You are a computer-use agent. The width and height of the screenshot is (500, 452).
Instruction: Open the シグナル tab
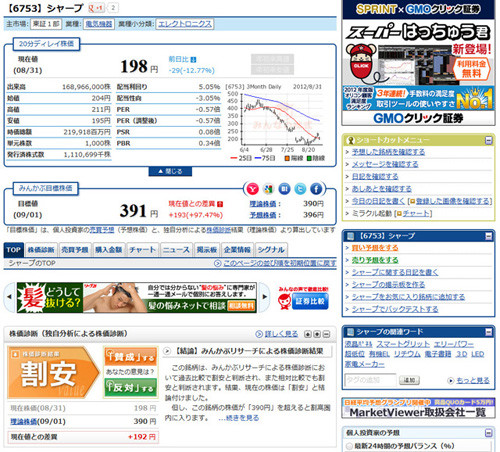(x=271, y=250)
